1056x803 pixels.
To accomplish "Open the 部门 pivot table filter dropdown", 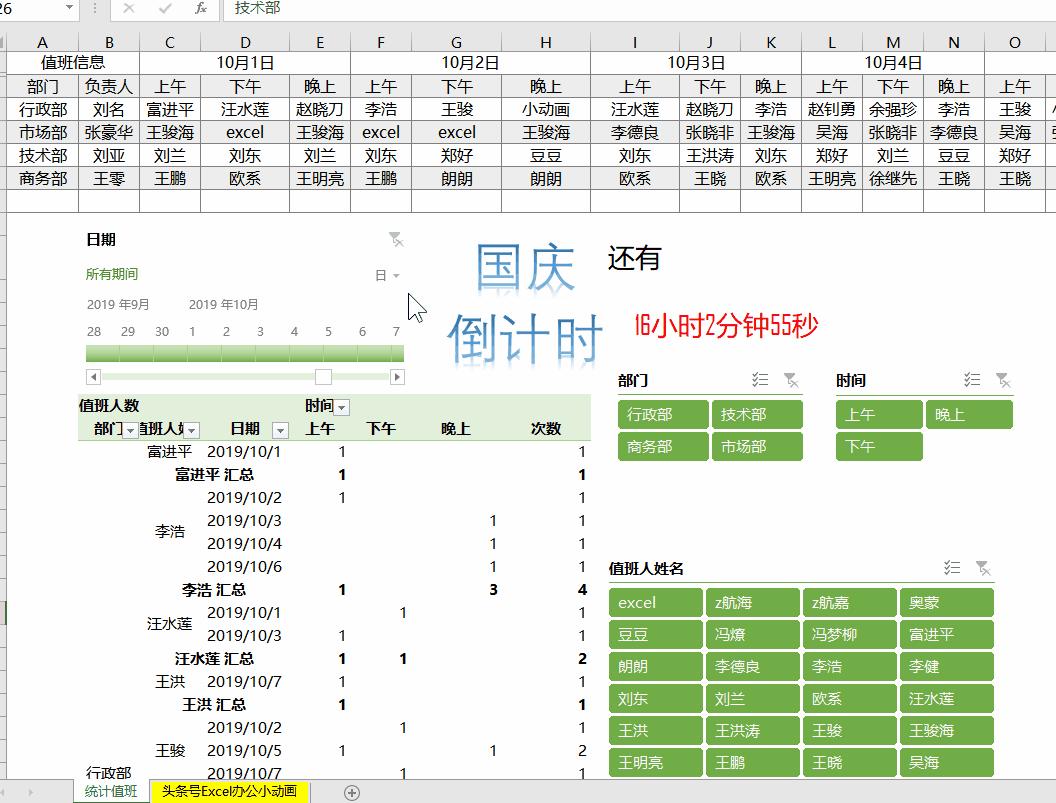I will pyautogui.click(x=131, y=428).
